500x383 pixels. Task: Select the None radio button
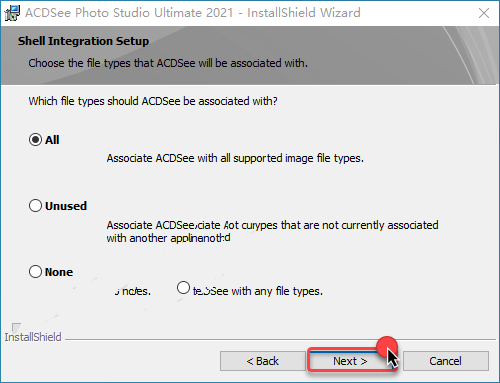pos(35,272)
